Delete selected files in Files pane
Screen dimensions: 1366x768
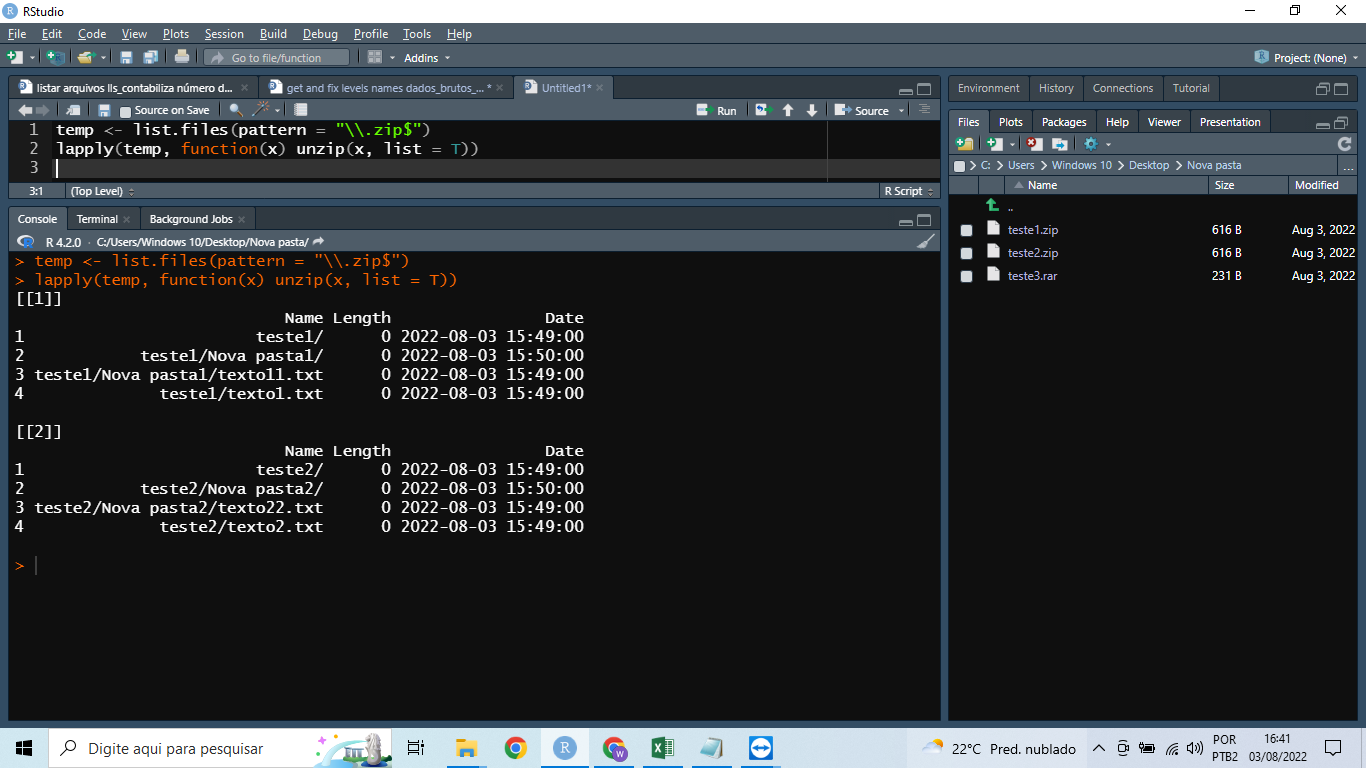[x=1035, y=144]
